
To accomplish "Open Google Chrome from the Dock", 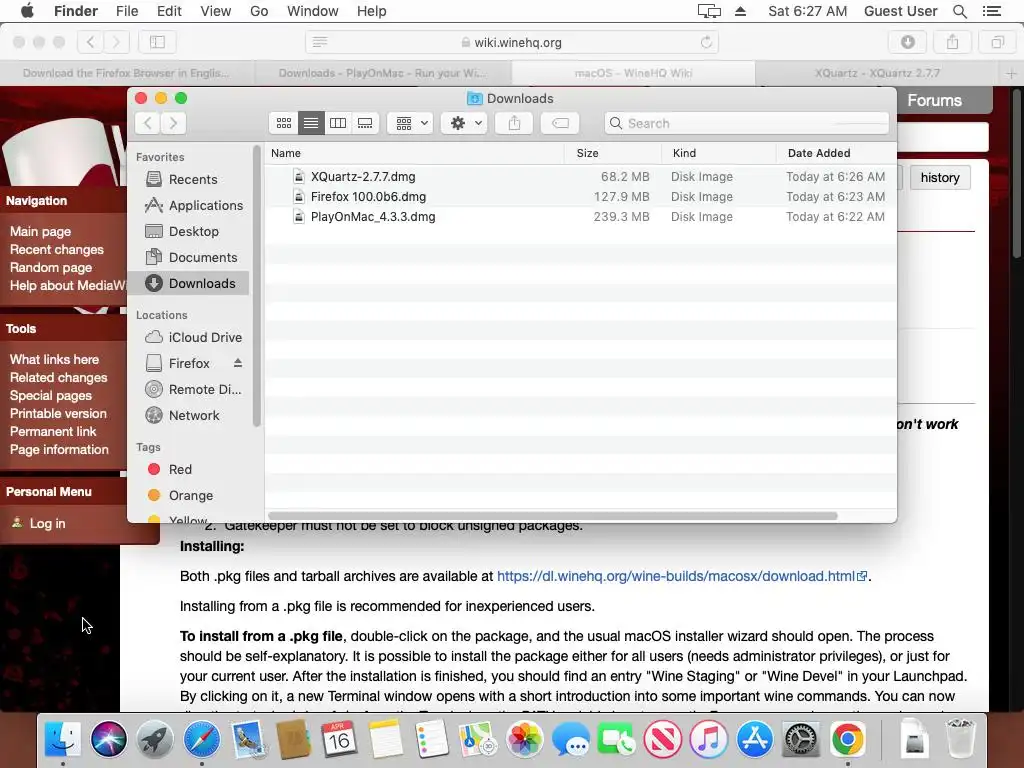I will click(x=847, y=739).
